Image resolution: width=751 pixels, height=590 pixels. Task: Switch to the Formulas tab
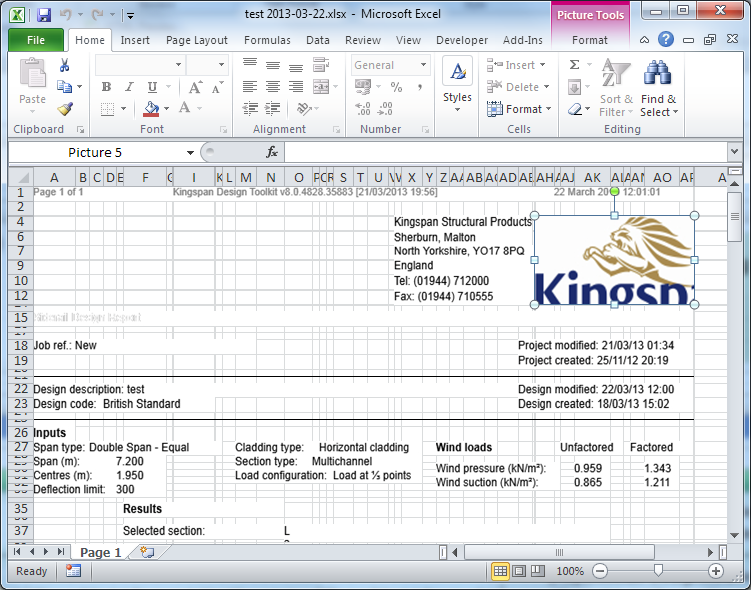(x=267, y=40)
